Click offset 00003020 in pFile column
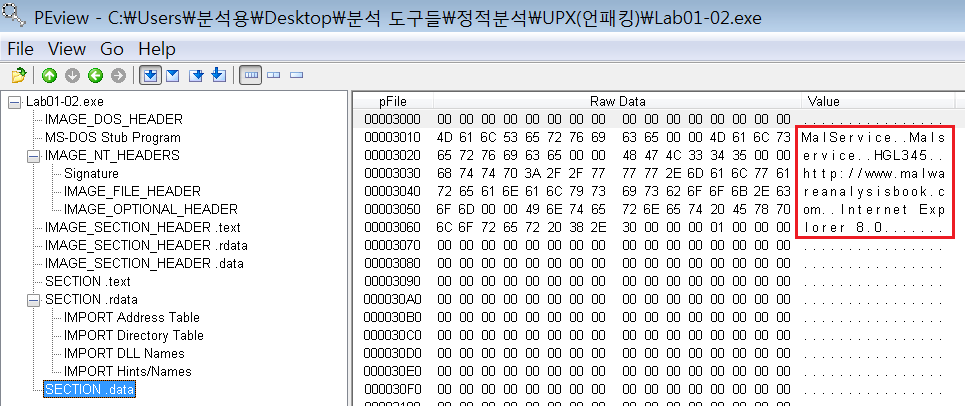Viewport: 965px width, 406px height. click(393, 155)
